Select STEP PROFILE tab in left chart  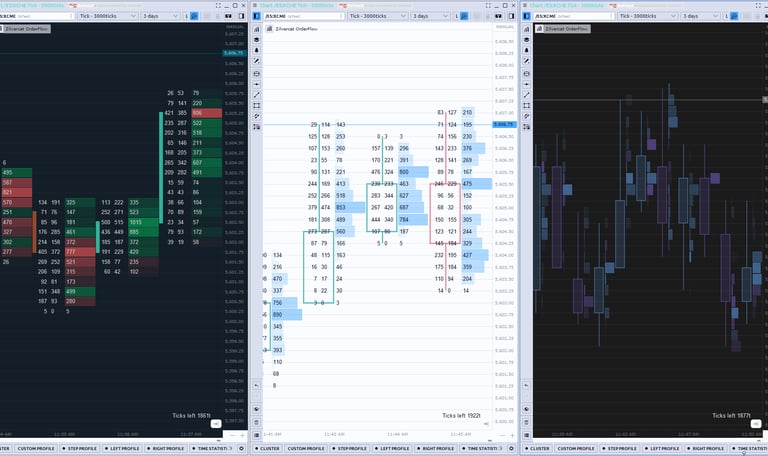tap(80, 448)
